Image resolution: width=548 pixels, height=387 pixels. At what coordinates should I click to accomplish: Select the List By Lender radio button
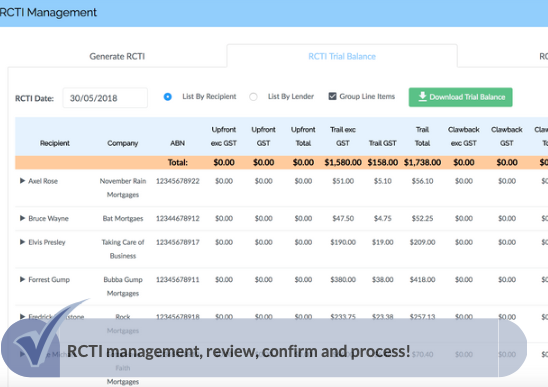pos(253,97)
